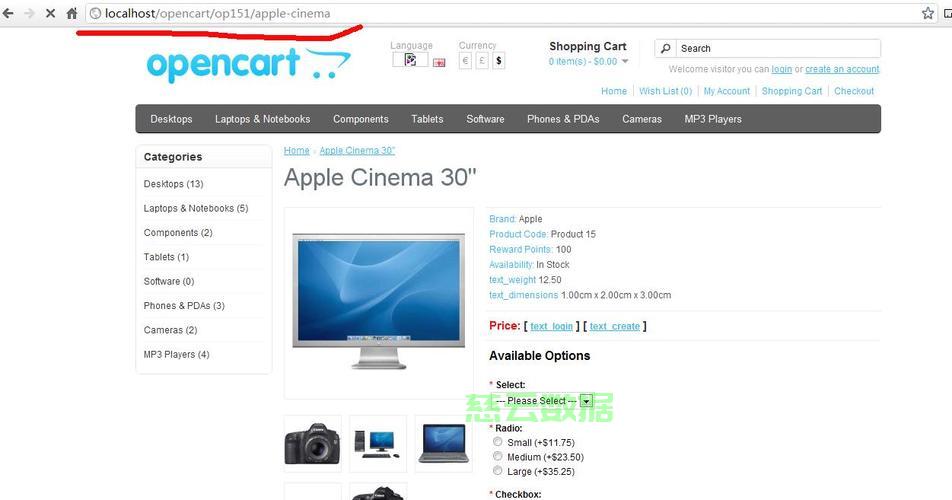Viewport: 952px width, 500px height.
Task: Focus the Search input field
Action: tap(778, 48)
